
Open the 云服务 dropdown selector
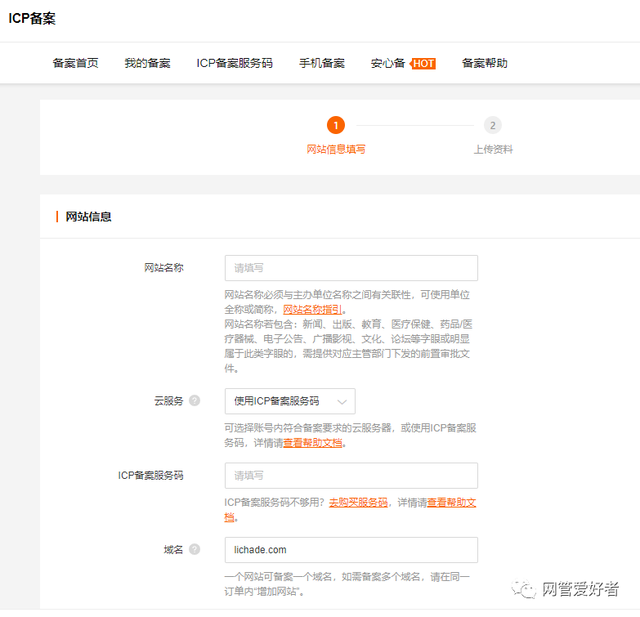[289, 401]
